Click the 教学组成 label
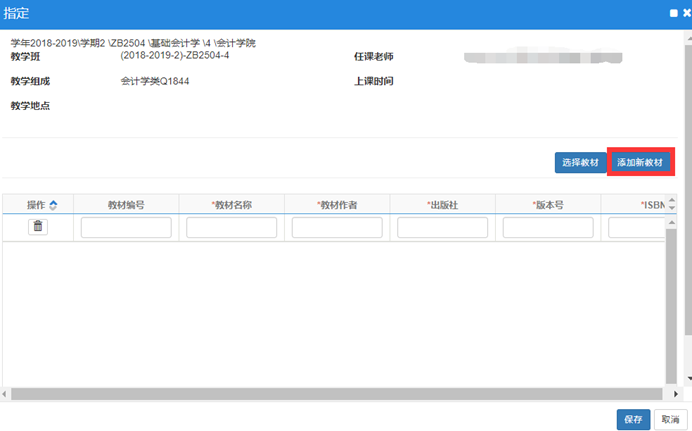The image size is (692, 431). click(30, 81)
